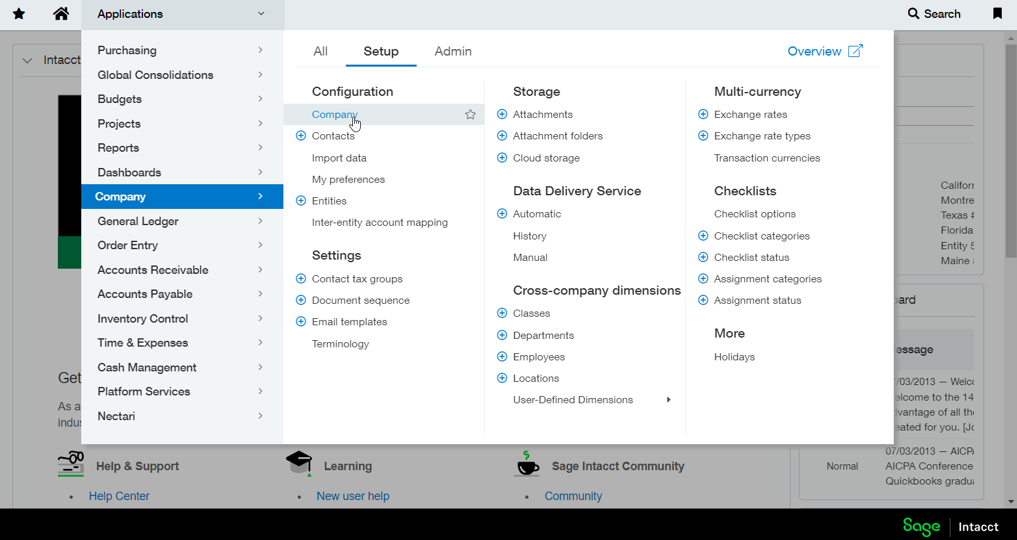Add Exchange rate plus icon
This screenshot has width=1017, height=540.
coord(702,114)
